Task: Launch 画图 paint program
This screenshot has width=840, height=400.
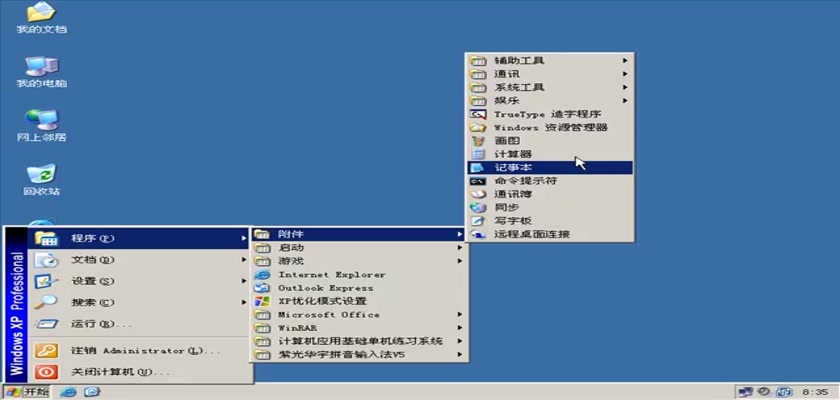Action: [x=550, y=141]
